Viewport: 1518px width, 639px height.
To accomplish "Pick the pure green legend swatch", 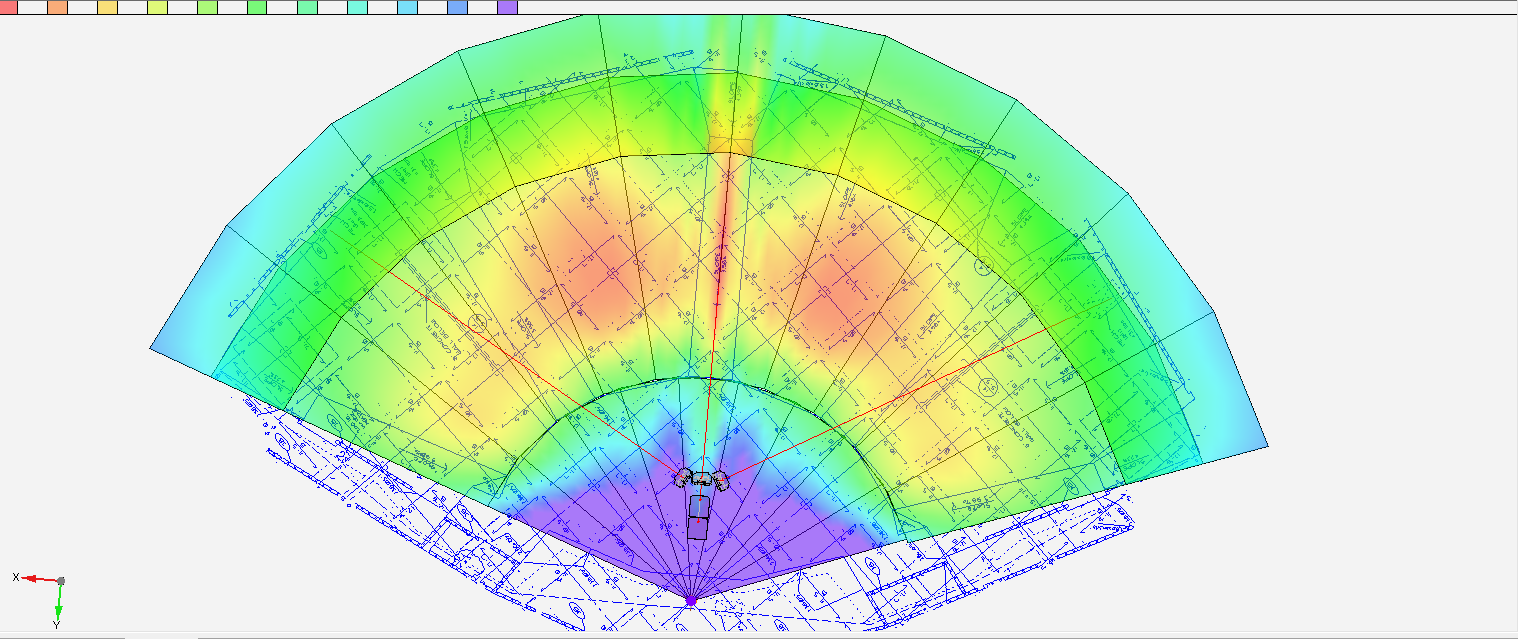I will click(257, 7).
